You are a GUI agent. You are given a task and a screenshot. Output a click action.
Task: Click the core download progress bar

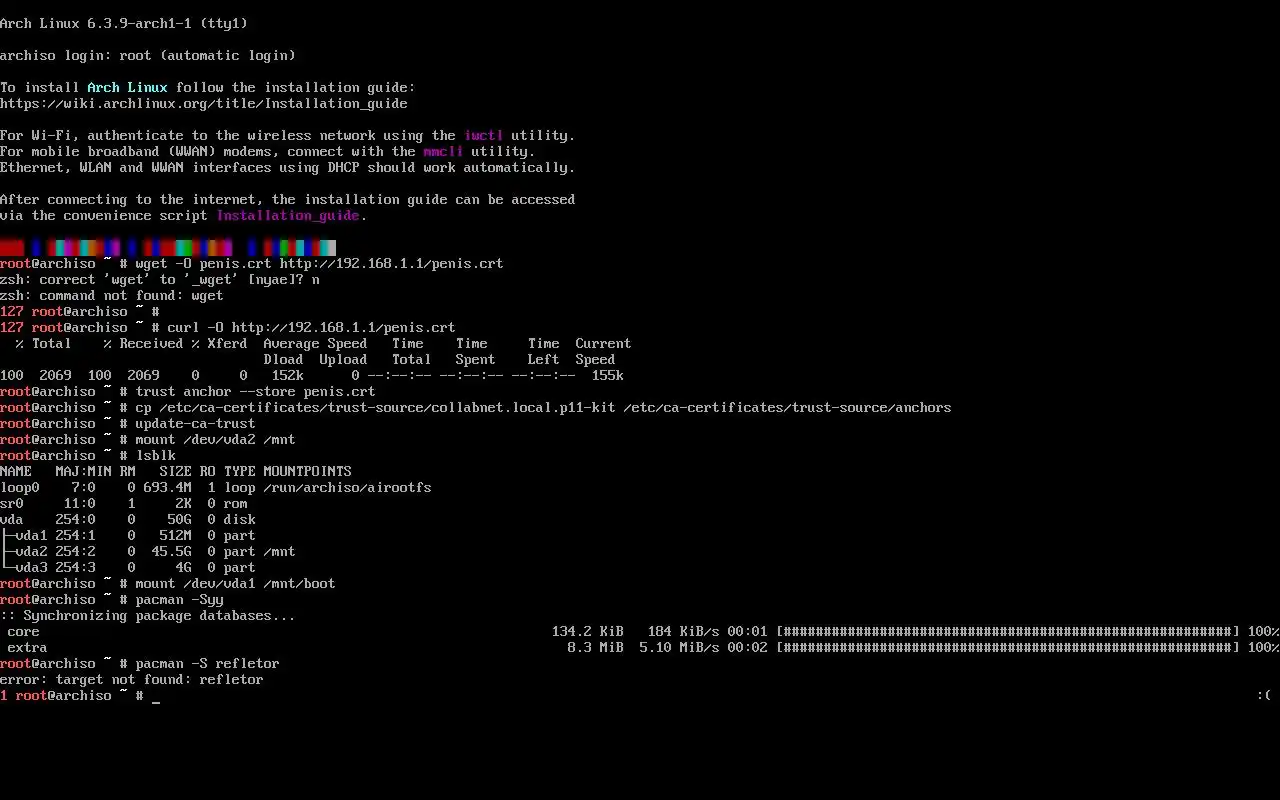click(1008, 631)
